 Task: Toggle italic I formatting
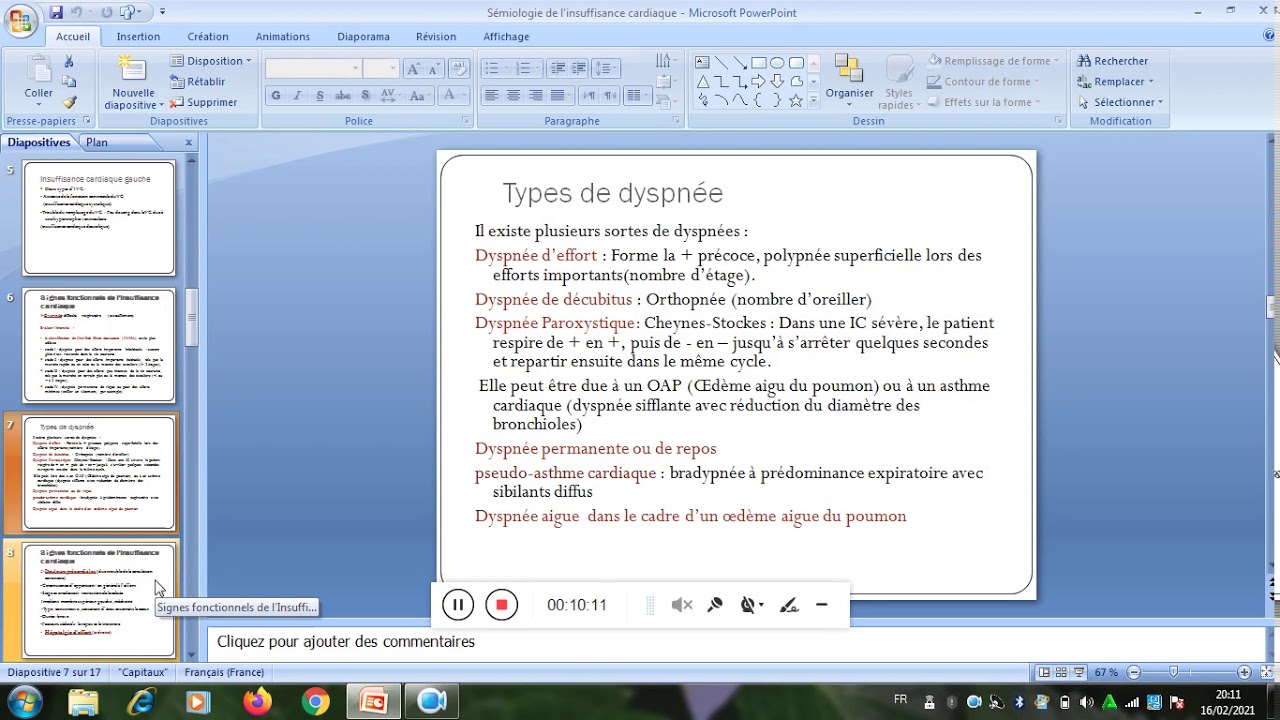click(x=298, y=96)
